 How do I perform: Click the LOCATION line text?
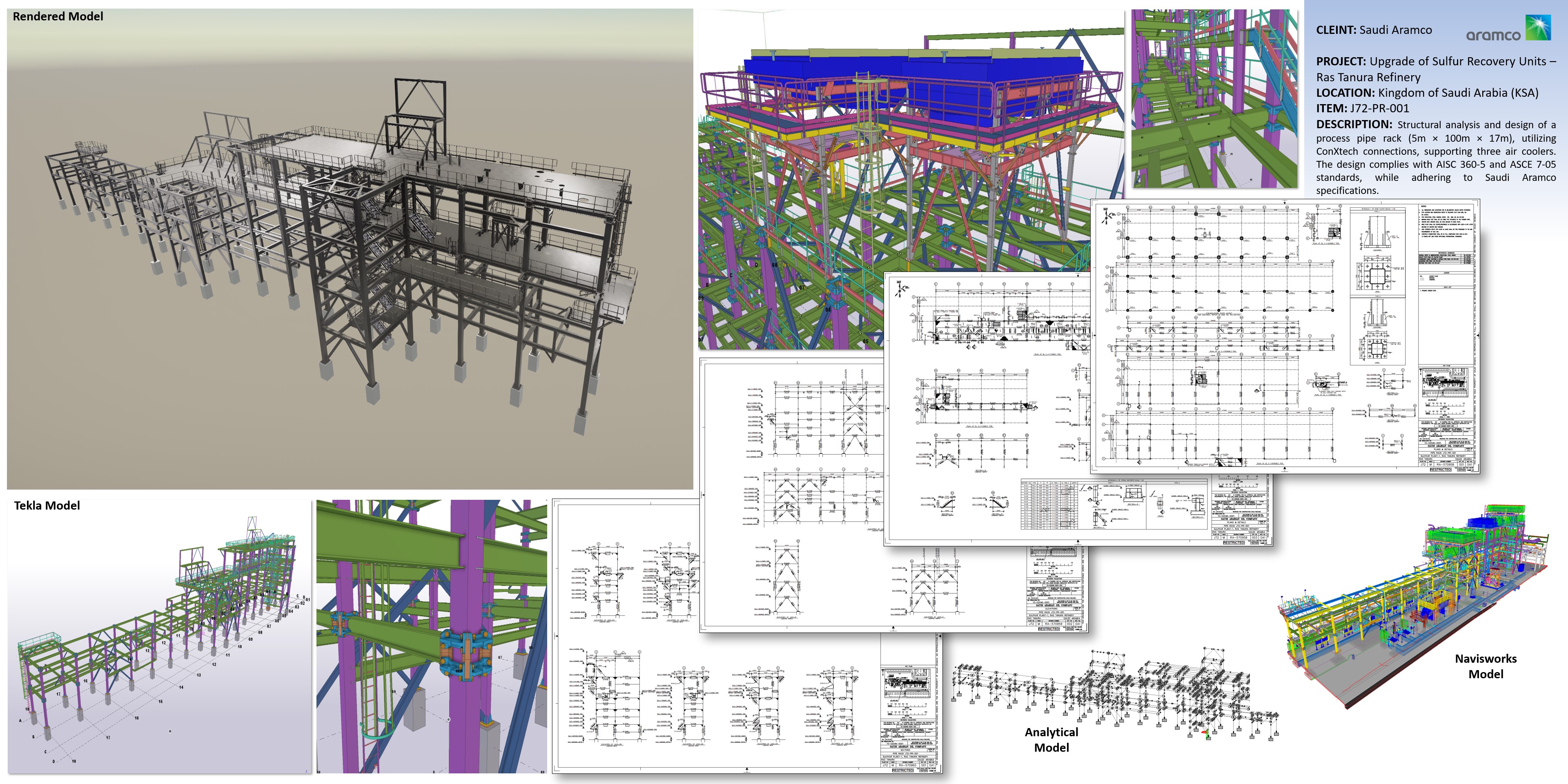click(x=1427, y=93)
